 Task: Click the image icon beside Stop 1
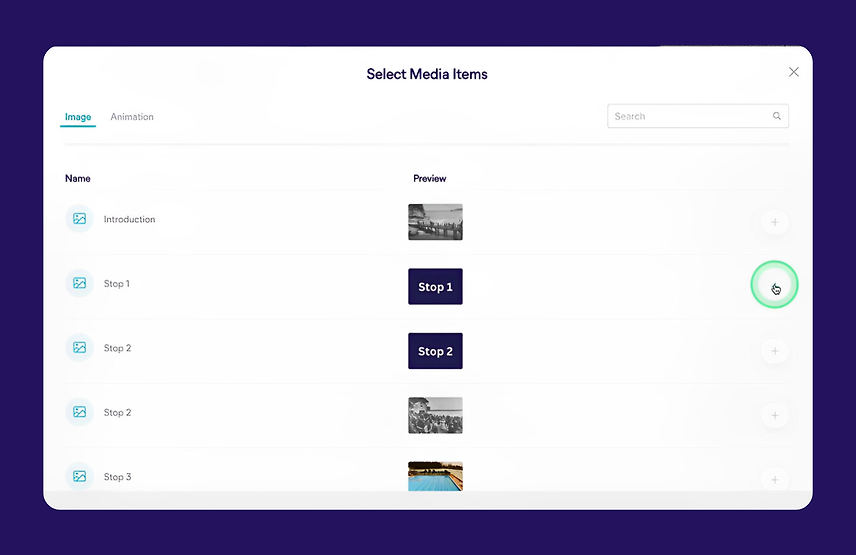[80, 284]
